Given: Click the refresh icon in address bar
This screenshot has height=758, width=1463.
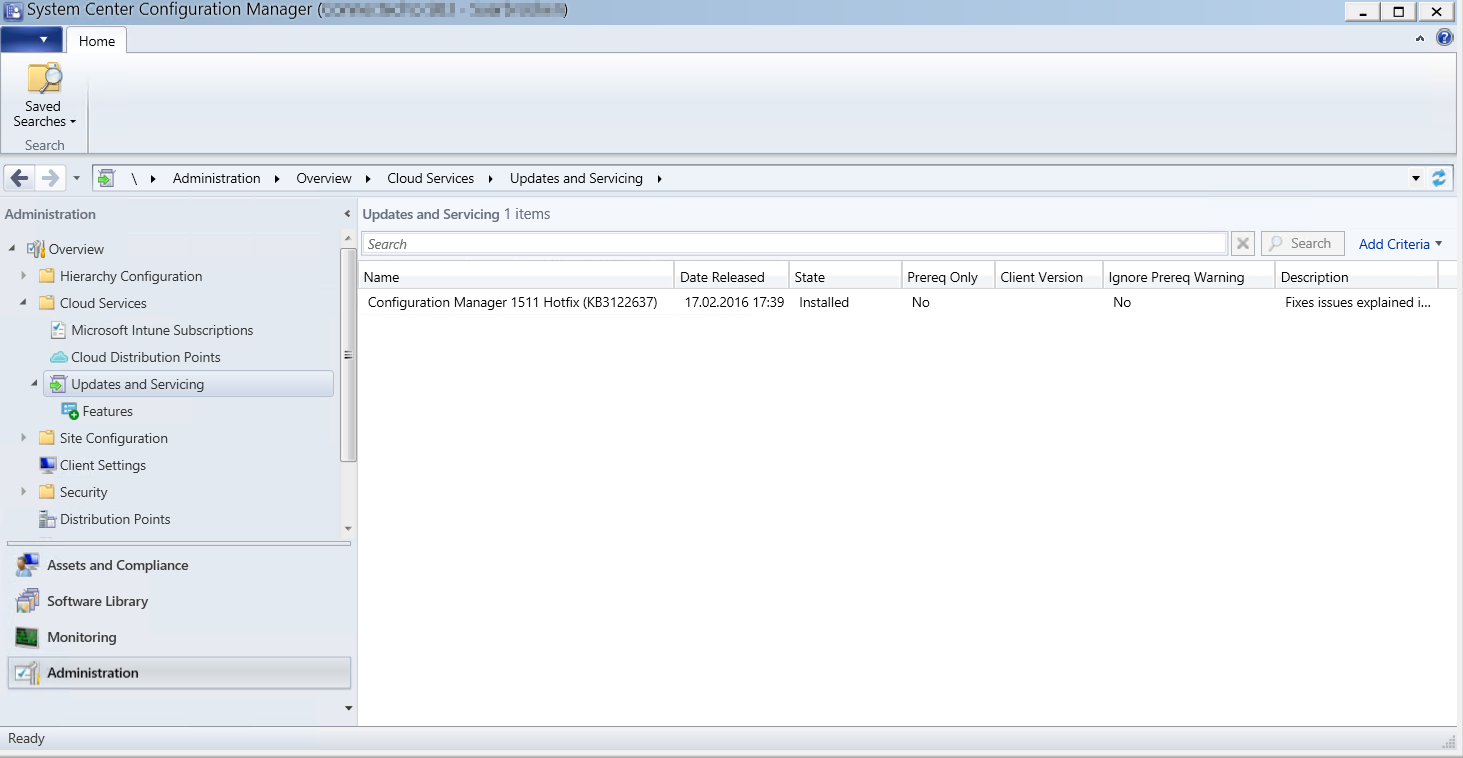Looking at the screenshot, I should click(1439, 178).
